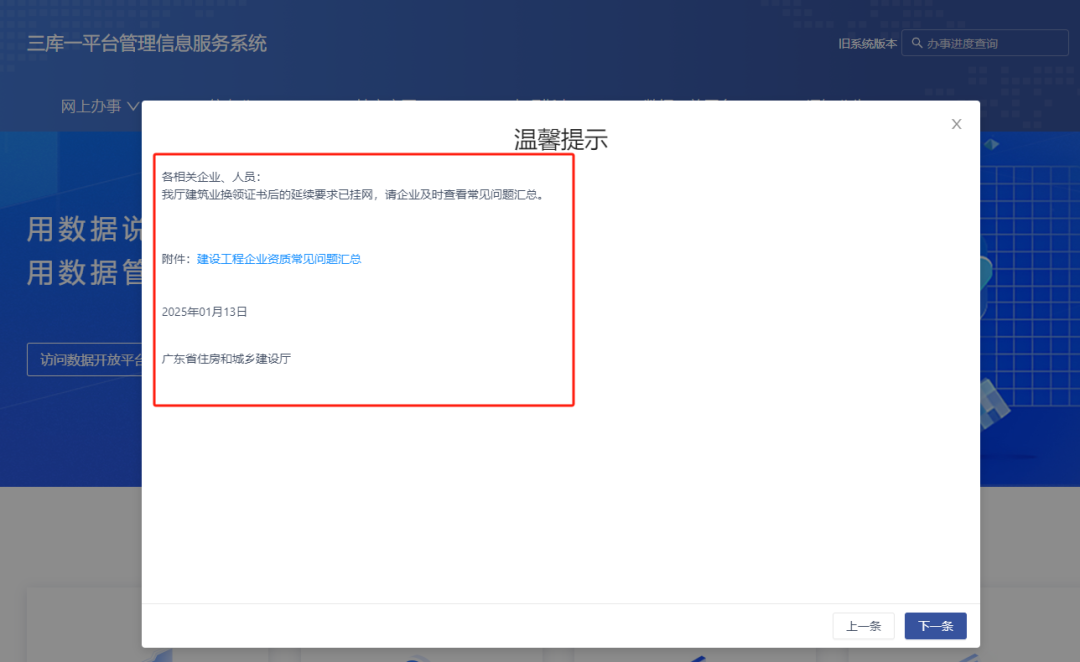
Task: Open the 建设工程企业资质常见问题汇总 attachment link
Action: click(x=279, y=259)
